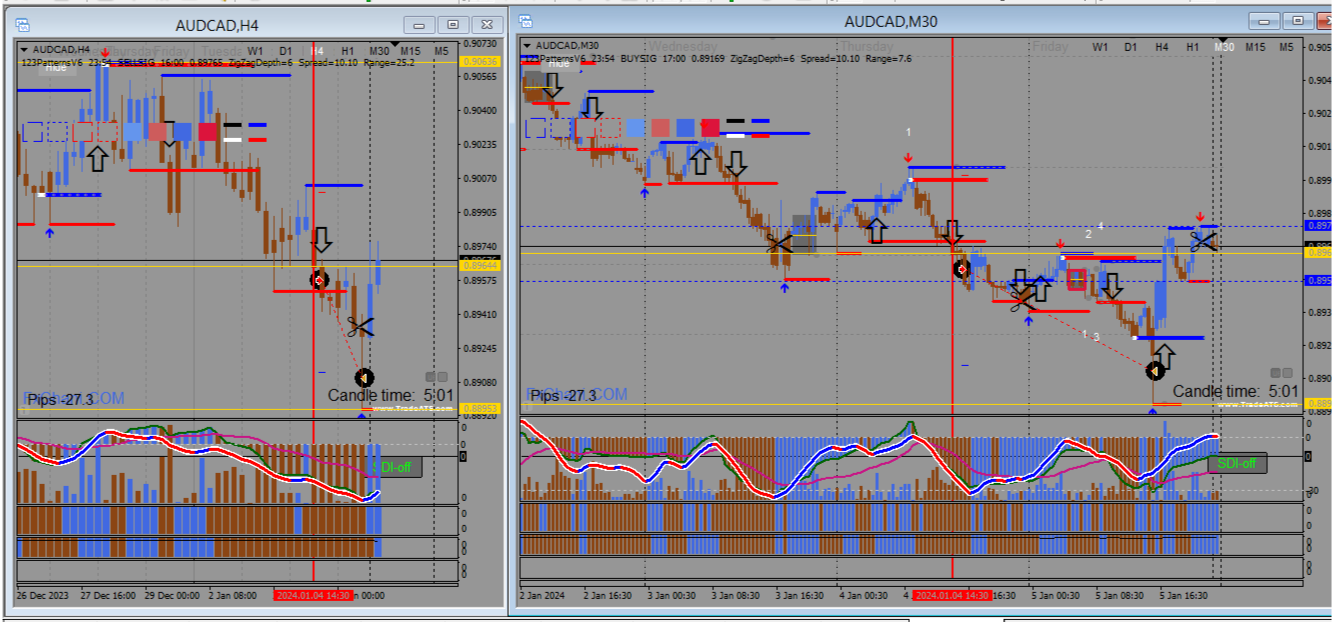Click black line style icon in H4 window
This screenshot has height=622, width=1335.
pos(233,125)
